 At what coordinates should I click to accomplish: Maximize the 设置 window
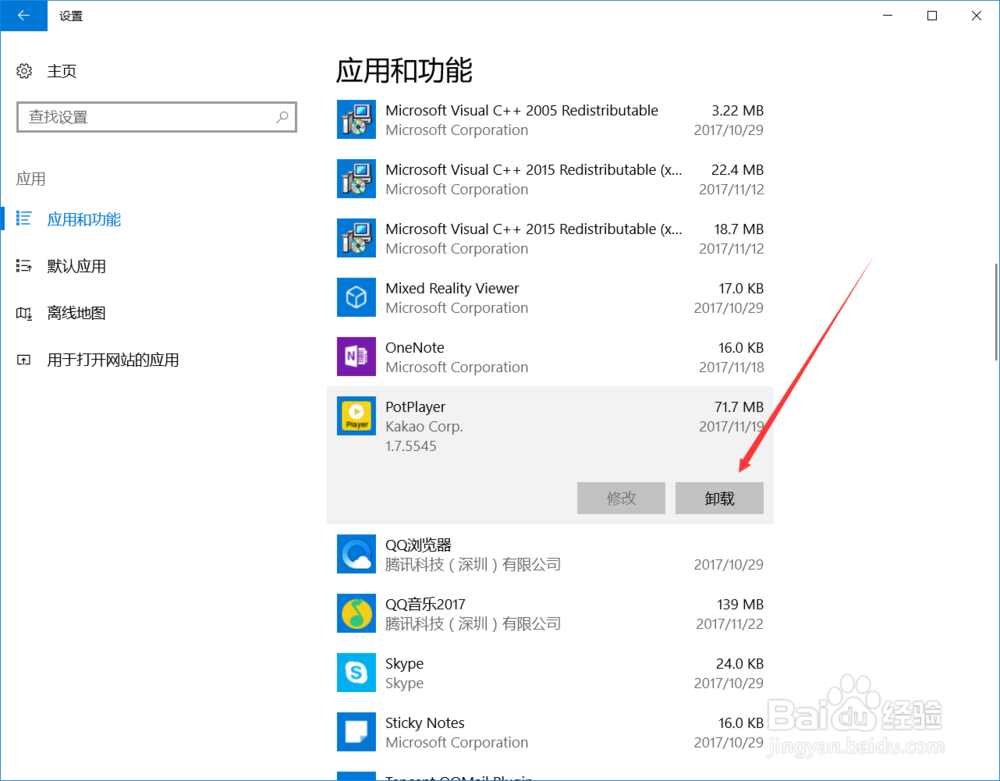tap(932, 15)
